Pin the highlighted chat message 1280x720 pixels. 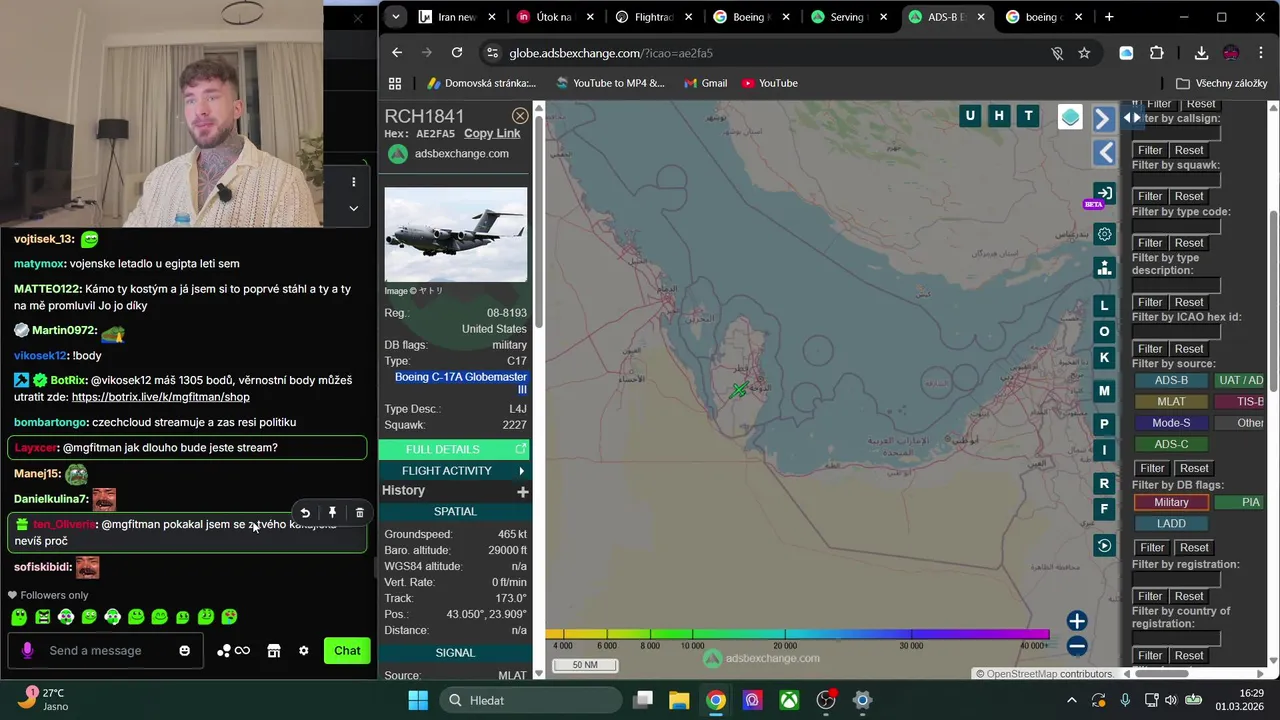pyautogui.click(x=333, y=513)
